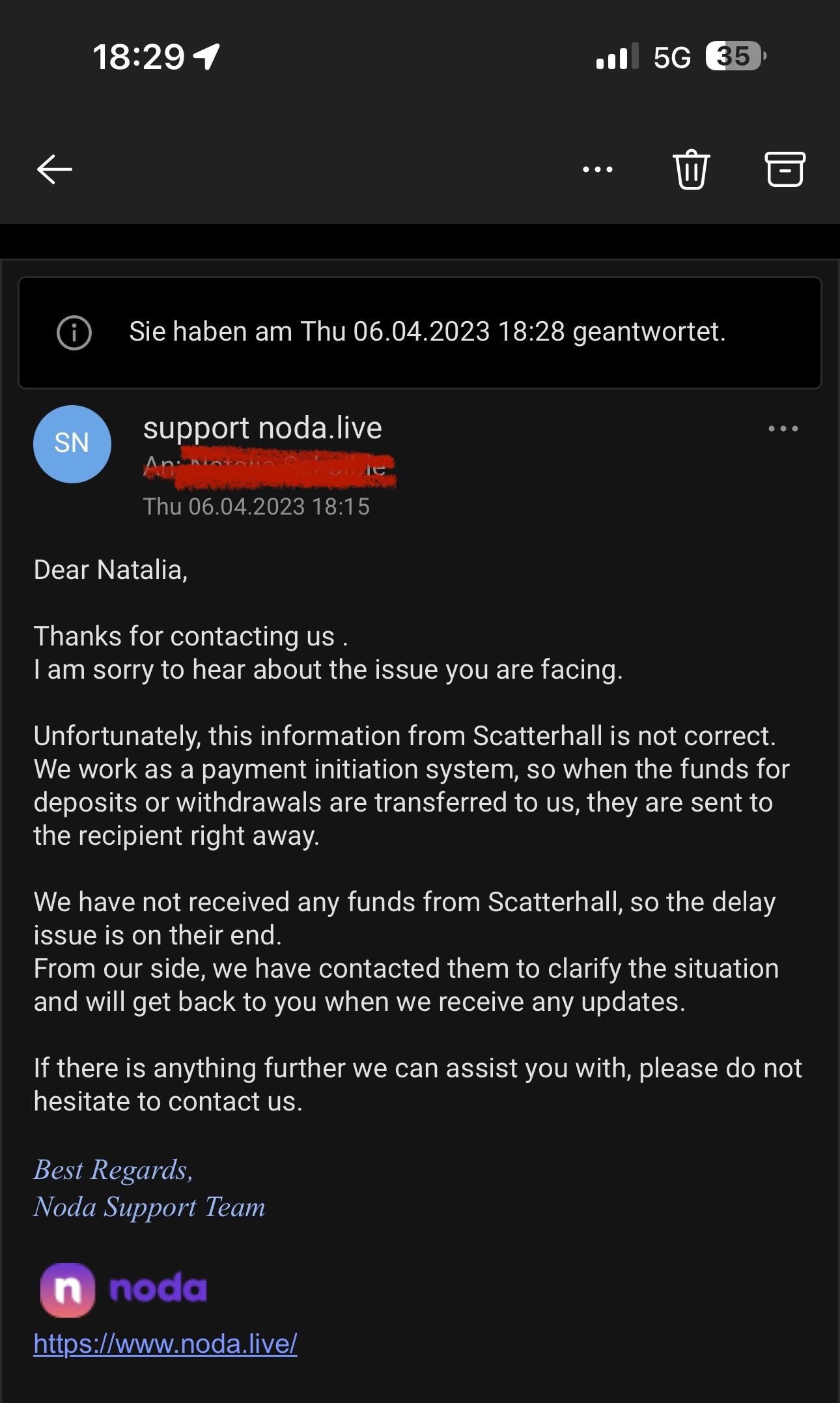Tap the 18:29 clock in status bar

coord(139,57)
